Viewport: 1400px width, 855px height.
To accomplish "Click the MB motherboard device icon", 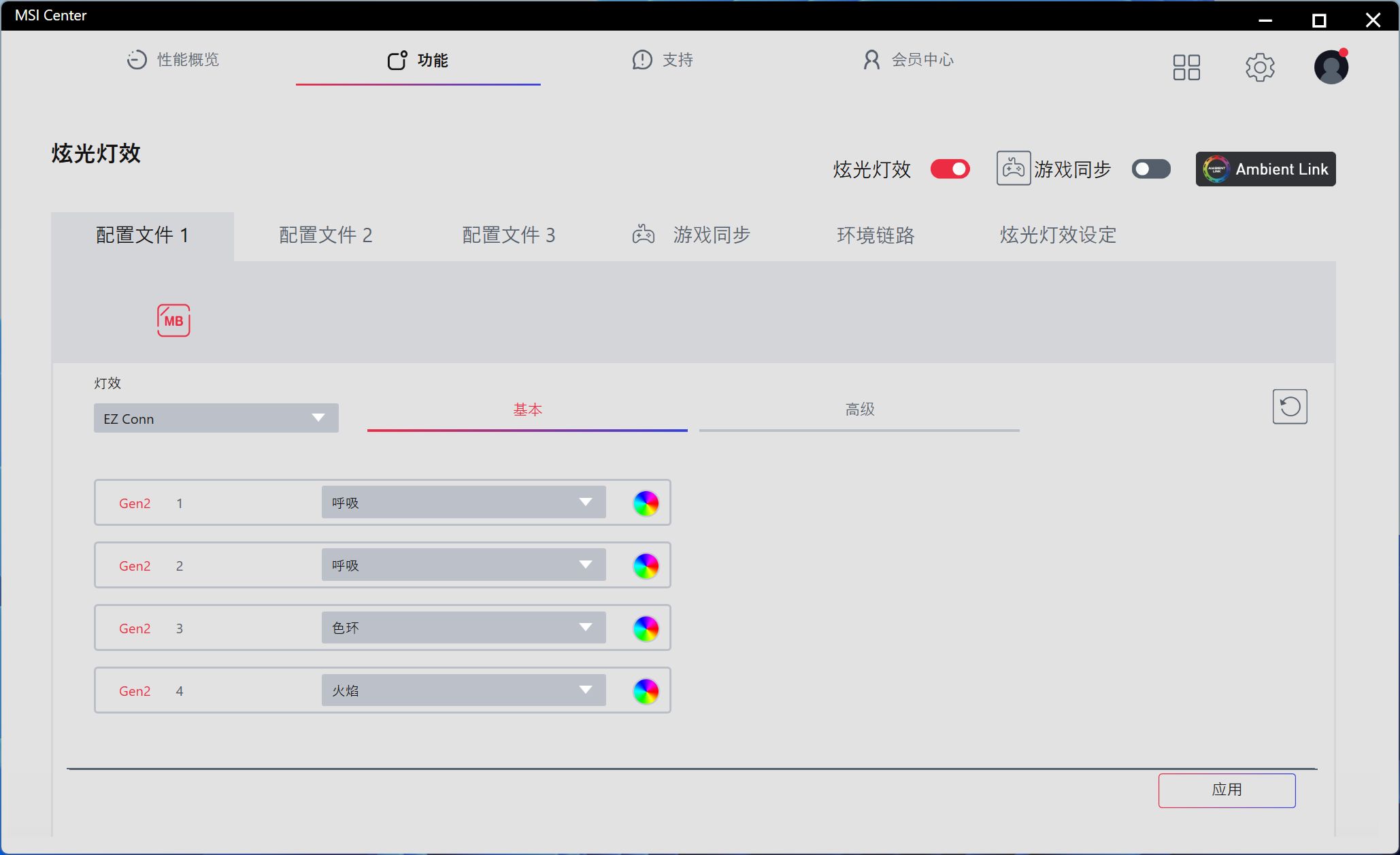I will point(173,320).
